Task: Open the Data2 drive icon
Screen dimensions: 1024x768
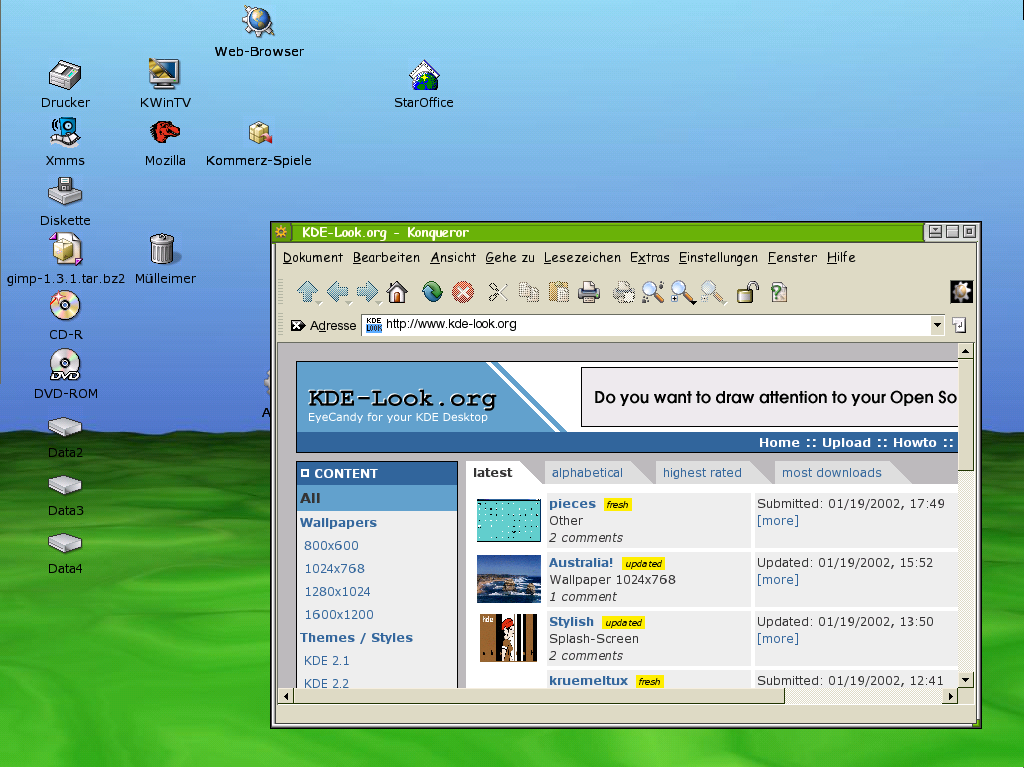Action: tap(65, 436)
